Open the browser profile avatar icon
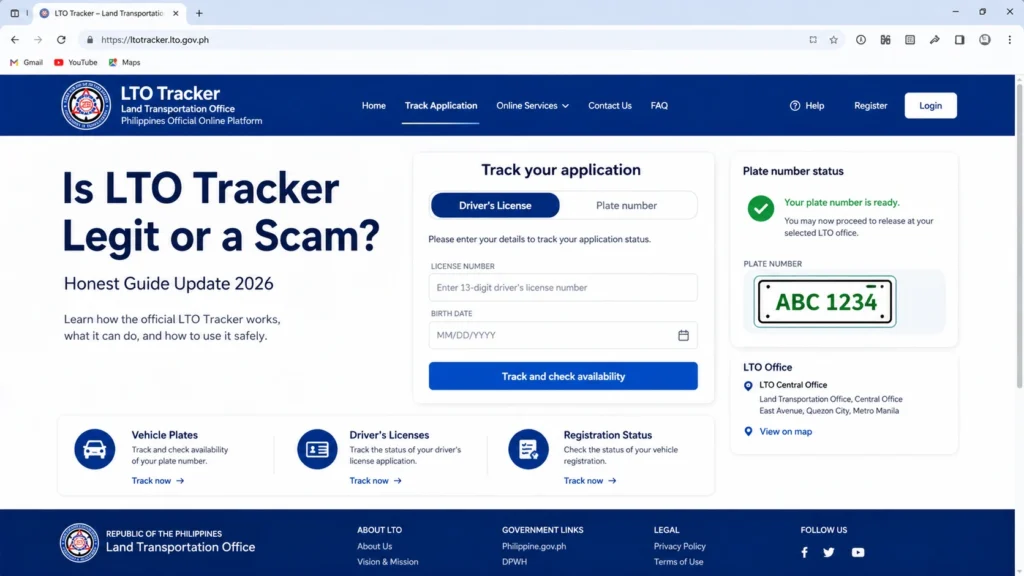The width and height of the screenshot is (1024, 576). point(985,40)
